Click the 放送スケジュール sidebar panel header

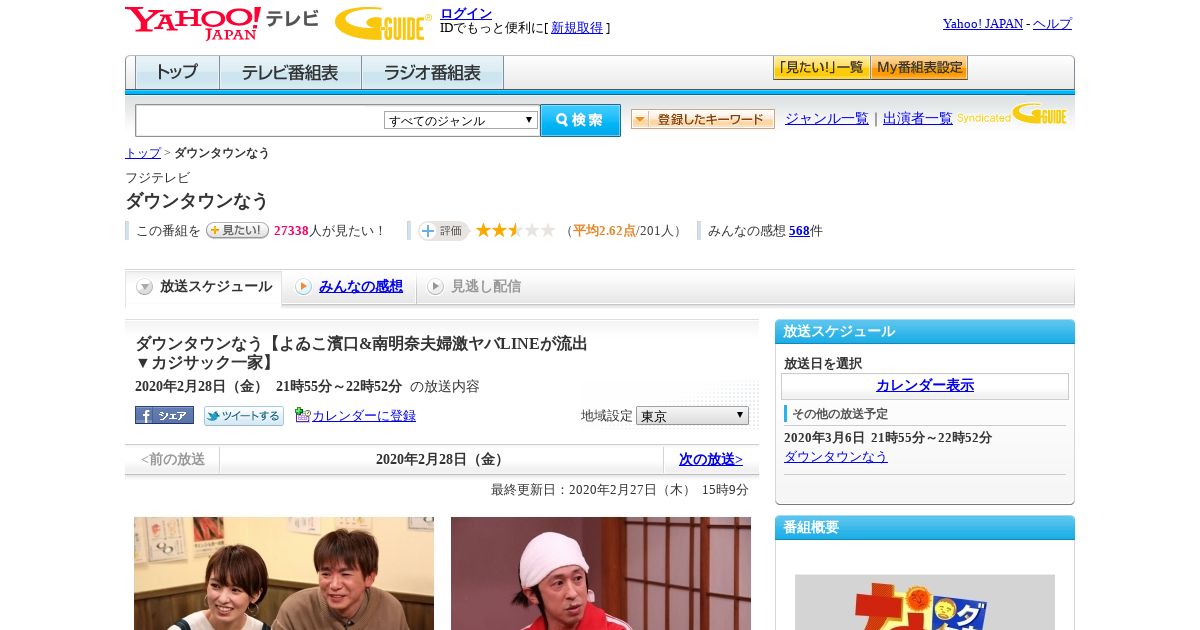(925, 331)
